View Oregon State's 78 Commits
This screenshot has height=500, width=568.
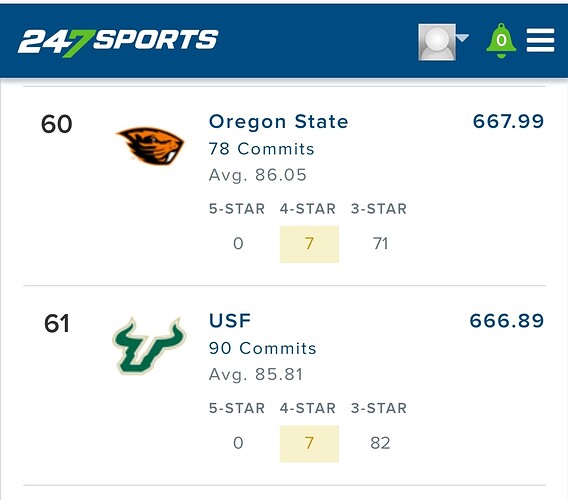coord(261,149)
